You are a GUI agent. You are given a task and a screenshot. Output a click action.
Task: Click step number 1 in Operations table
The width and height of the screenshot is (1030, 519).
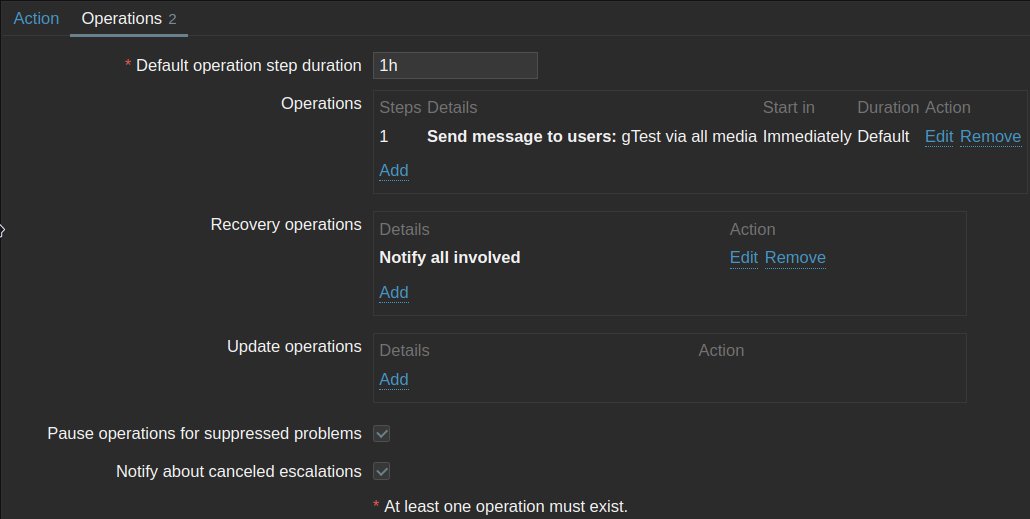pos(384,137)
